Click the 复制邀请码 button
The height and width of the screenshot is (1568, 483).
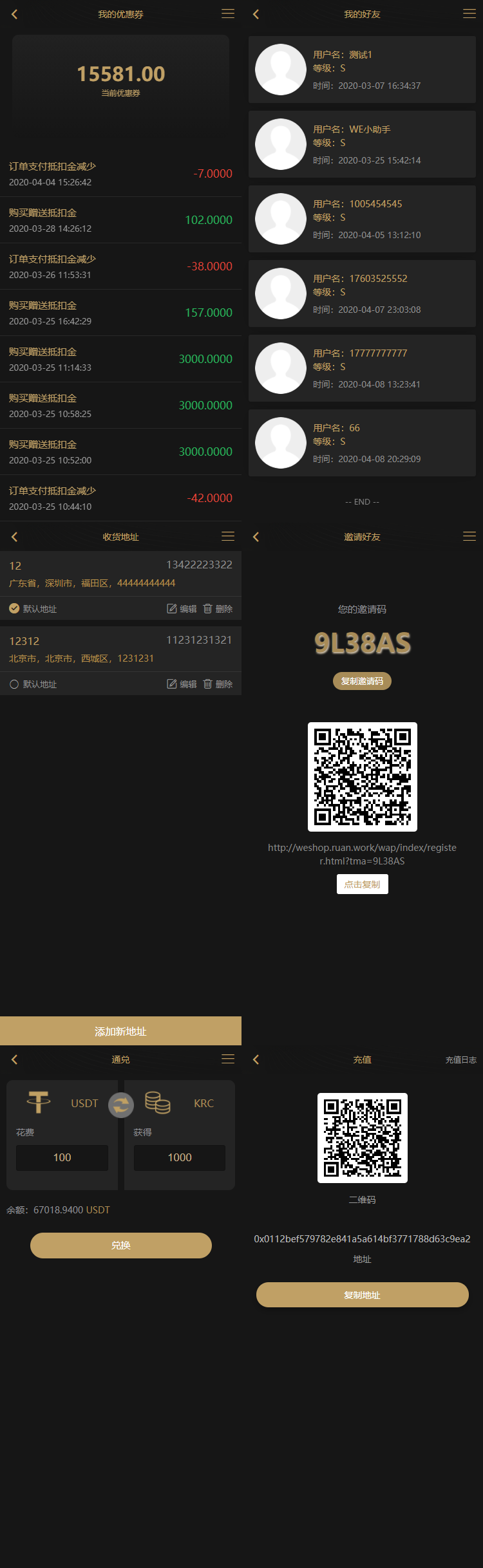tap(362, 681)
